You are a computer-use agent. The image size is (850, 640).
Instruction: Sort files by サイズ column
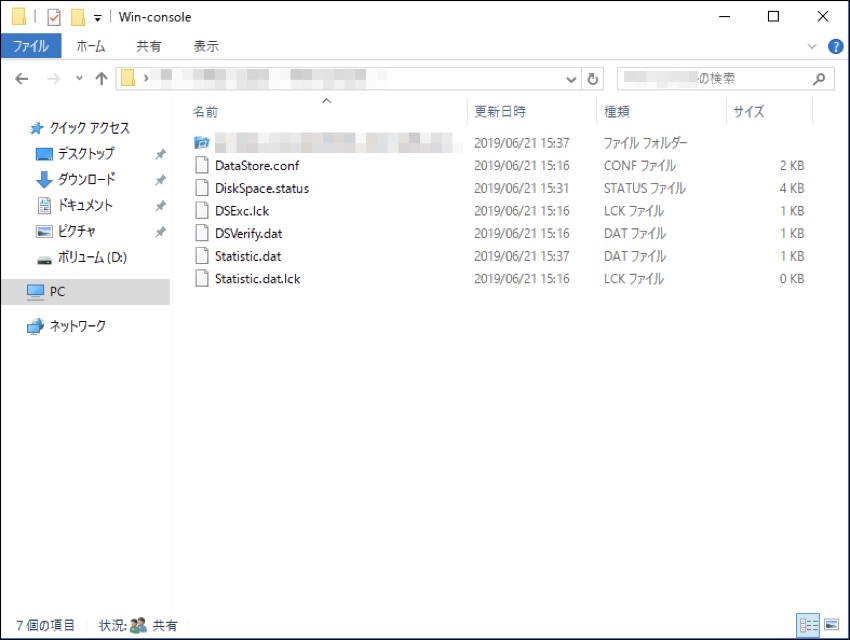click(749, 112)
